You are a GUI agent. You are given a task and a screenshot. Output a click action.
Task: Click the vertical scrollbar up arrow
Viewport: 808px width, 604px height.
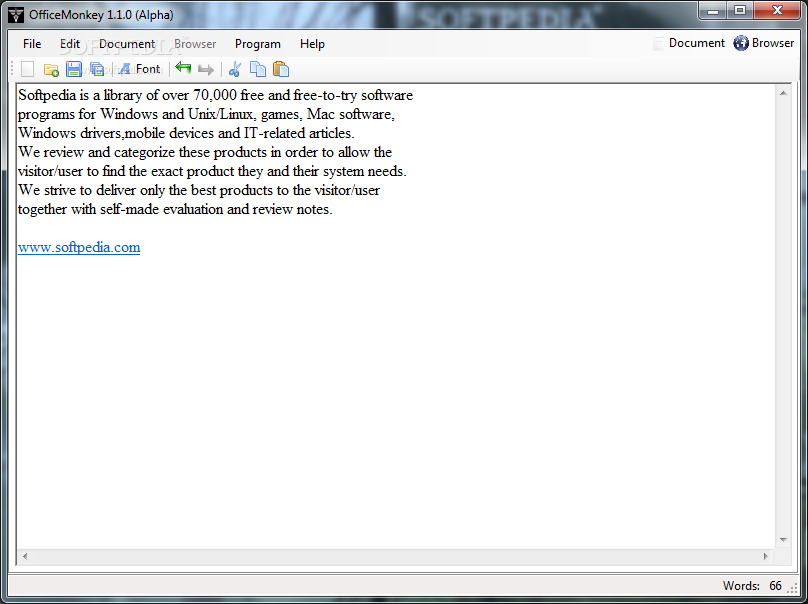[x=783, y=93]
